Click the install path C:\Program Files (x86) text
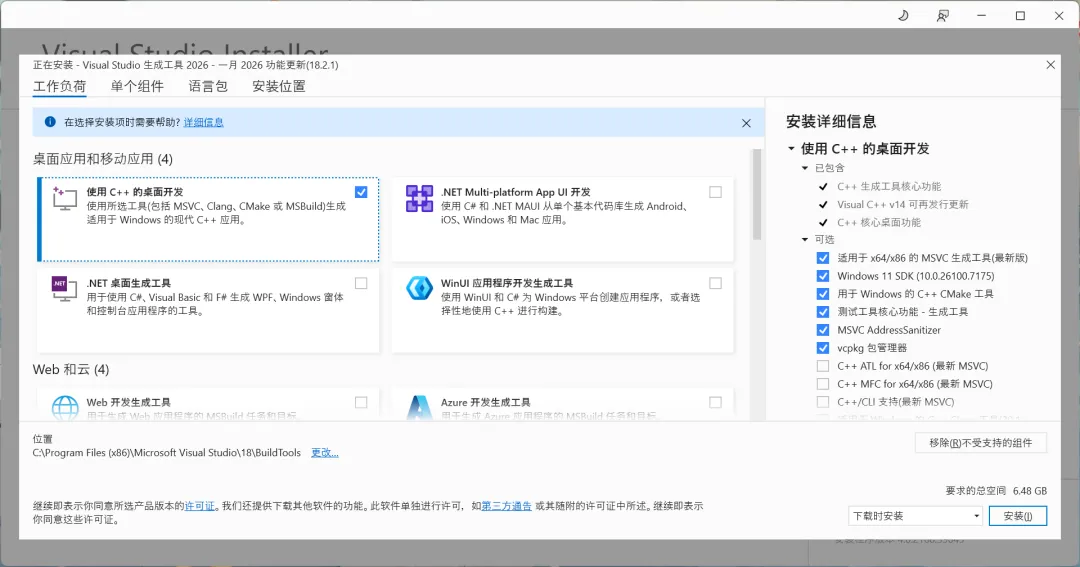This screenshot has width=1080, height=567. point(167,453)
